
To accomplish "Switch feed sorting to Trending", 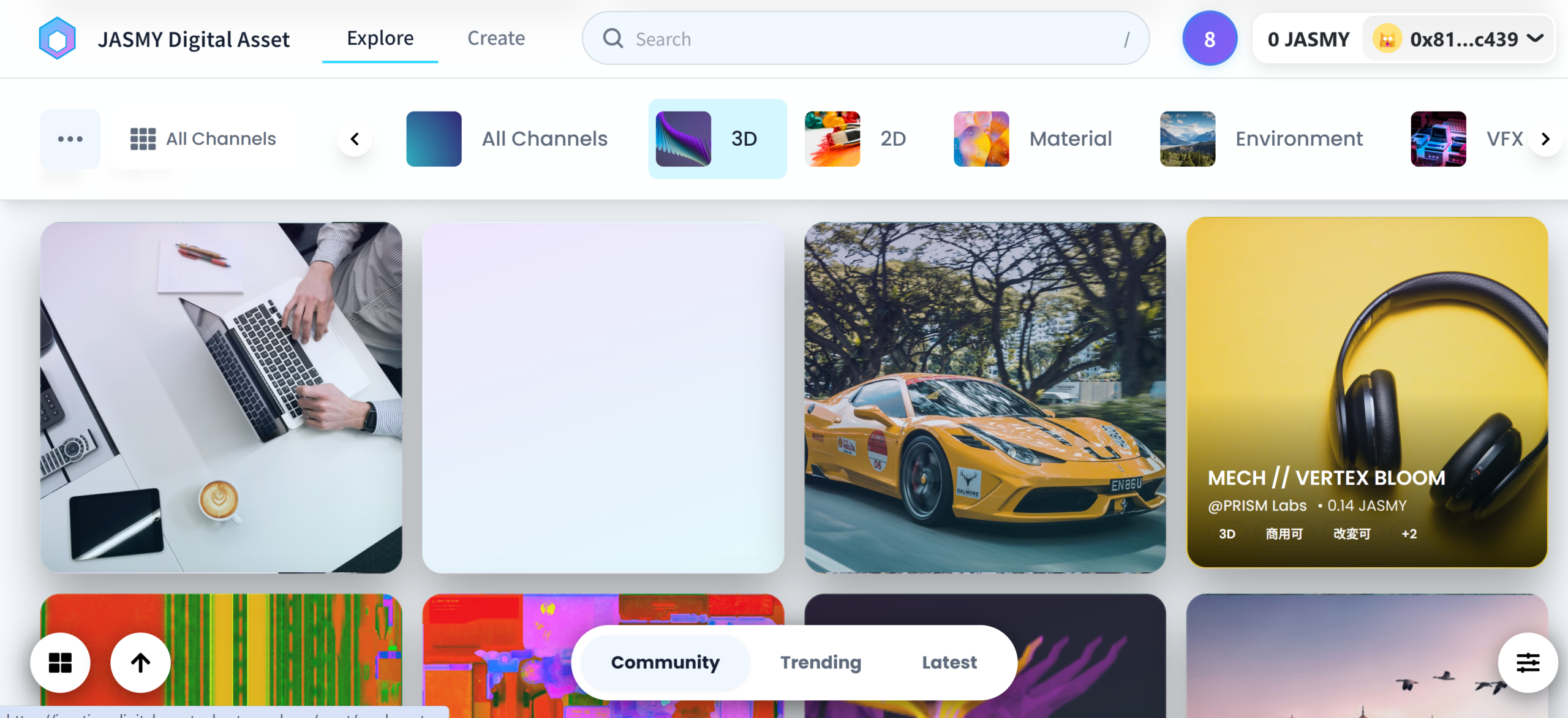I will coord(821,662).
